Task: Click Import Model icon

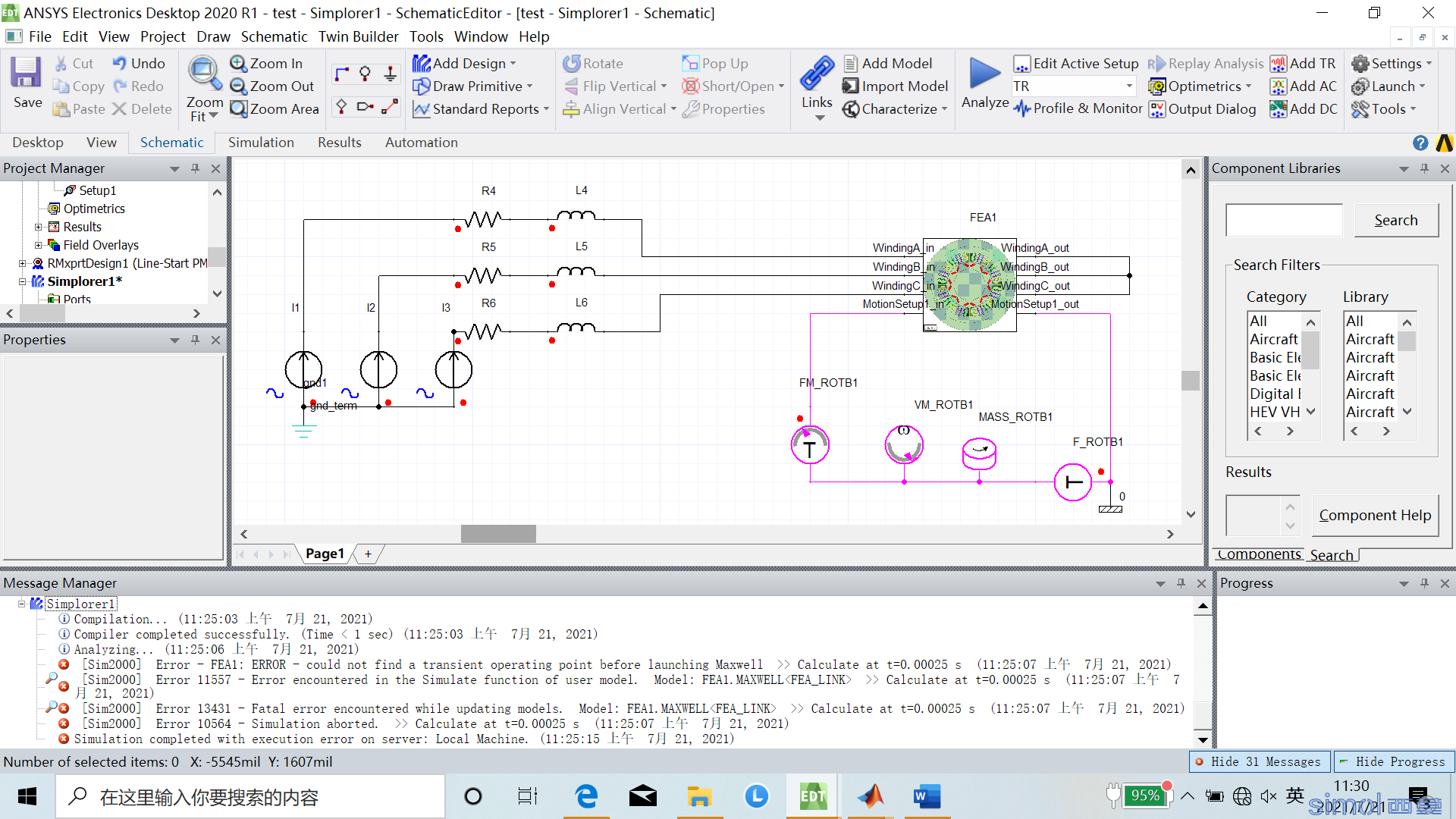Action: tap(851, 86)
